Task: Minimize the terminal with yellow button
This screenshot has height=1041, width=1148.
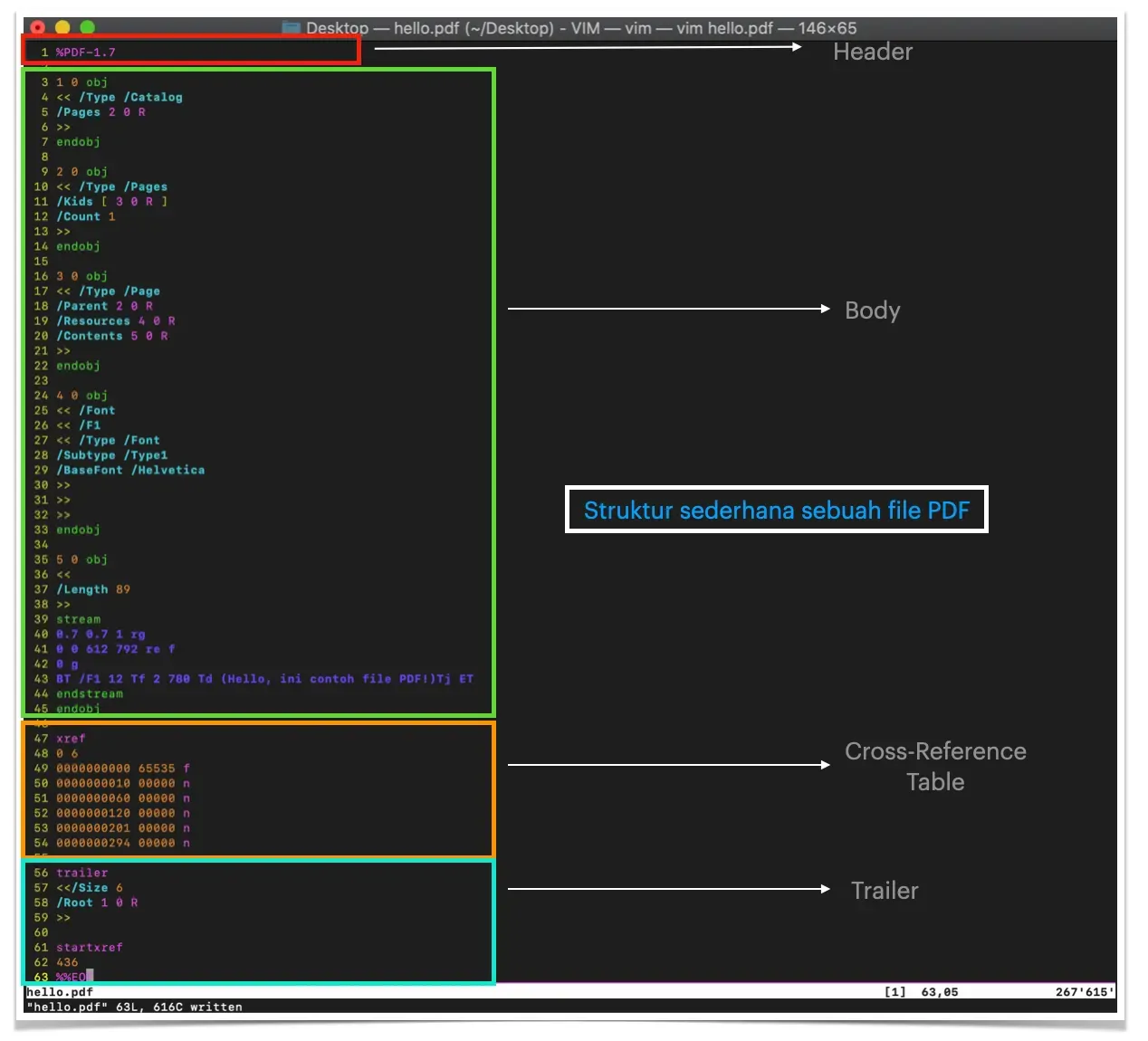Action: [62, 28]
